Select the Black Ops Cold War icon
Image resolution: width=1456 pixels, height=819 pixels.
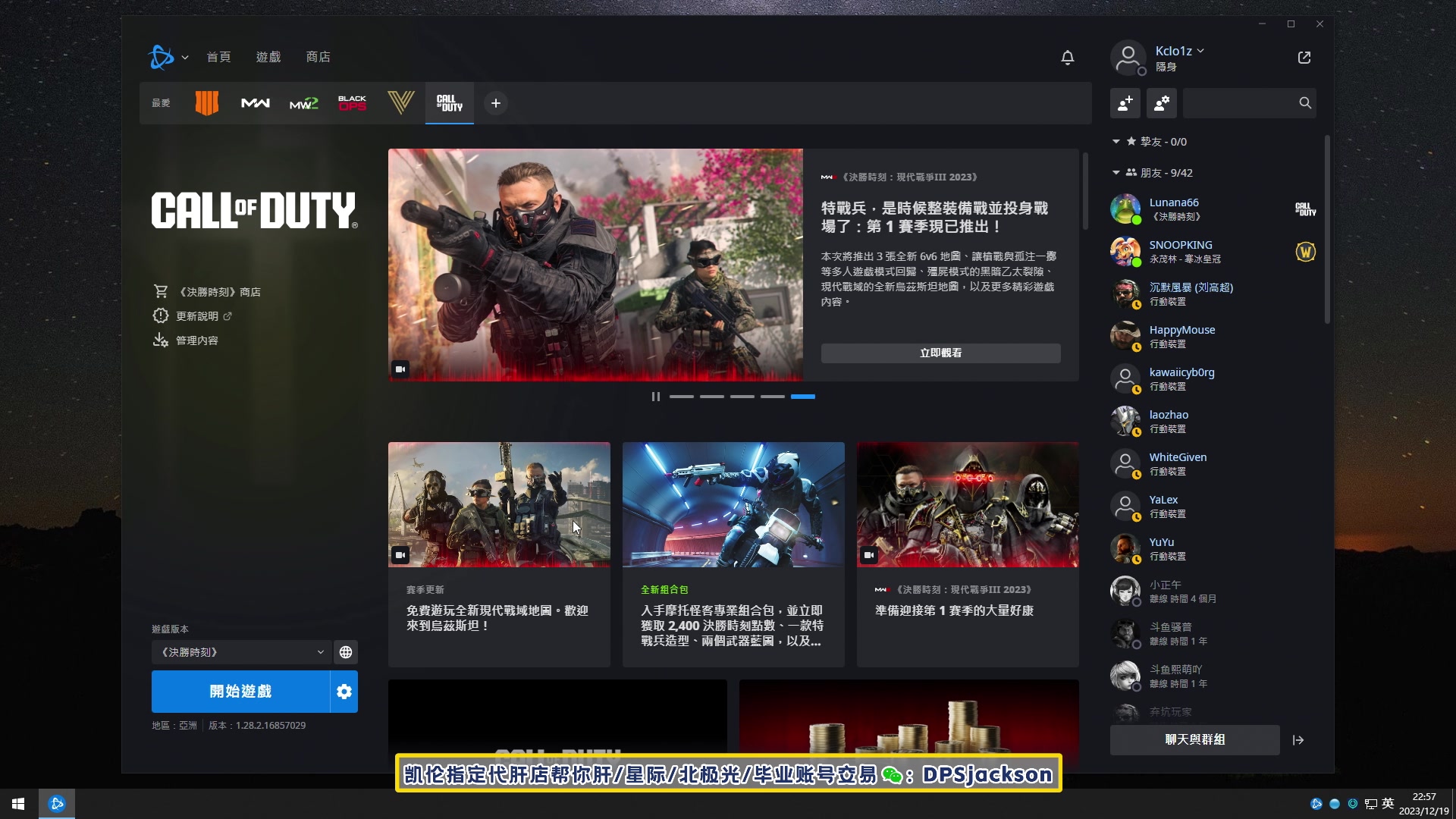pos(353,103)
